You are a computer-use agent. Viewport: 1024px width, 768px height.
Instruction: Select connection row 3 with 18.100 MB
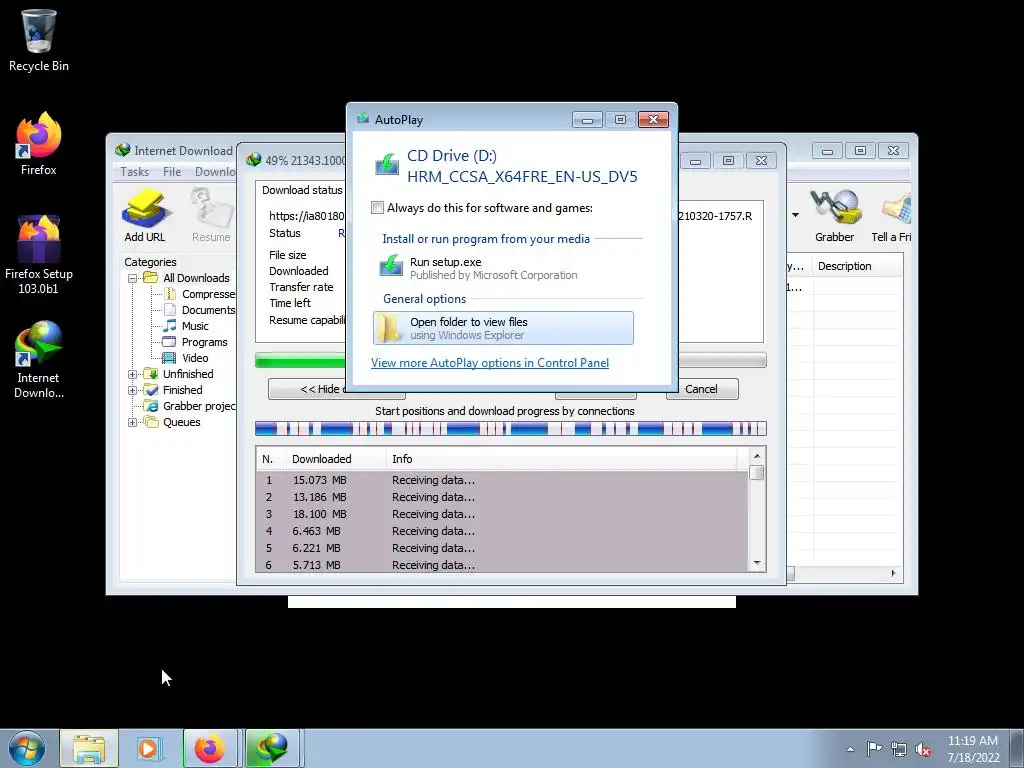pyautogui.click(x=502, y=514)
